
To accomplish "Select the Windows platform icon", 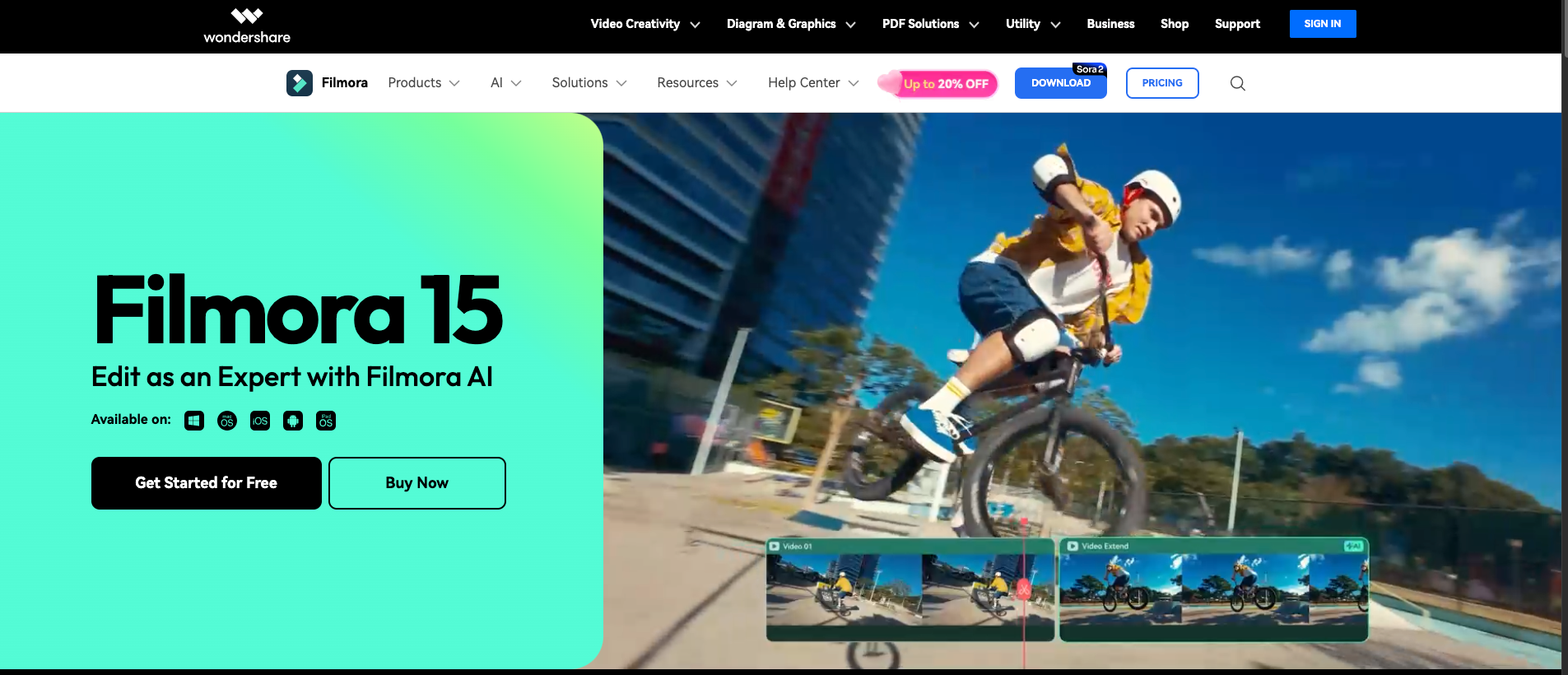I will click(x=194, y=421).
